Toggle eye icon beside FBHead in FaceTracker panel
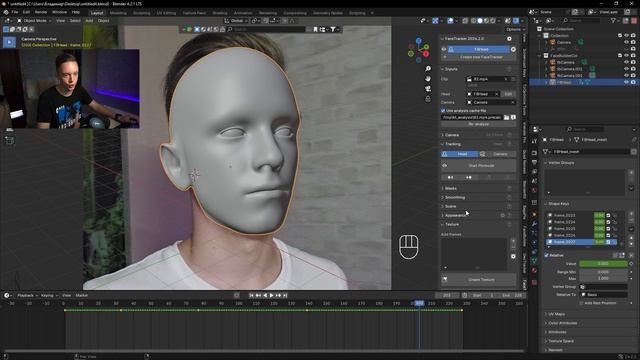Image resolution: width=640 pixels, height=360 pixels. (444, 49)
